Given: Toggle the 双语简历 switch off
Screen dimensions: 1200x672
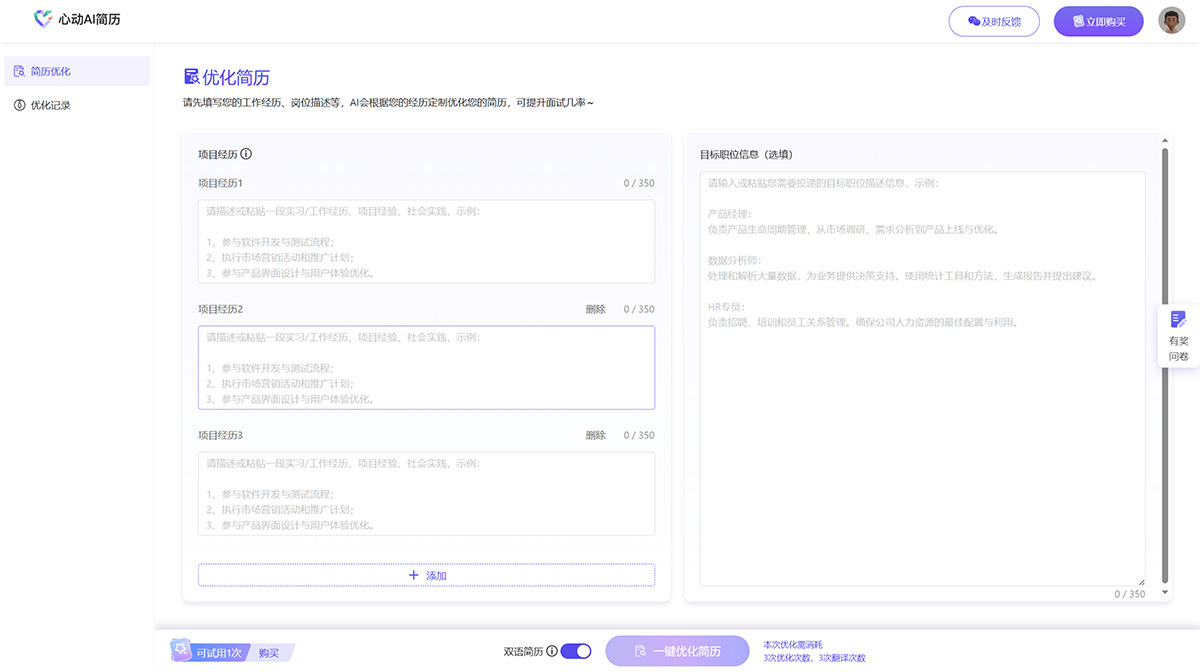Looking at the screenshot, I should point(574,650).
